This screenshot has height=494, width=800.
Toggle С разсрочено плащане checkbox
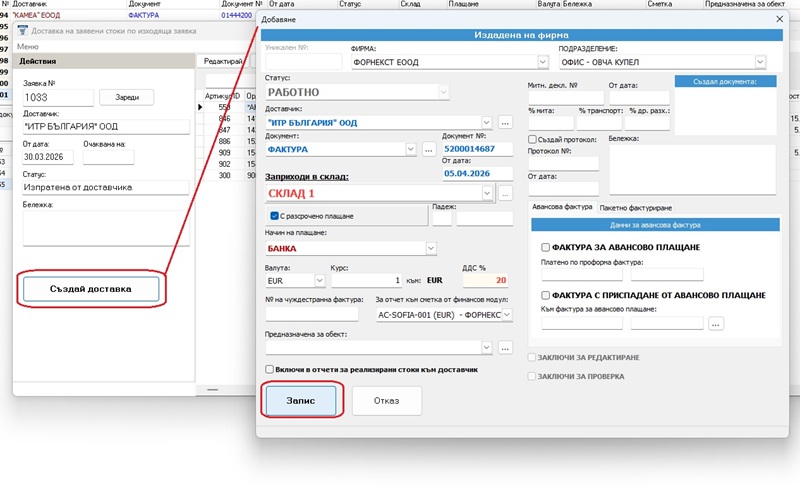tap(274, 216)
